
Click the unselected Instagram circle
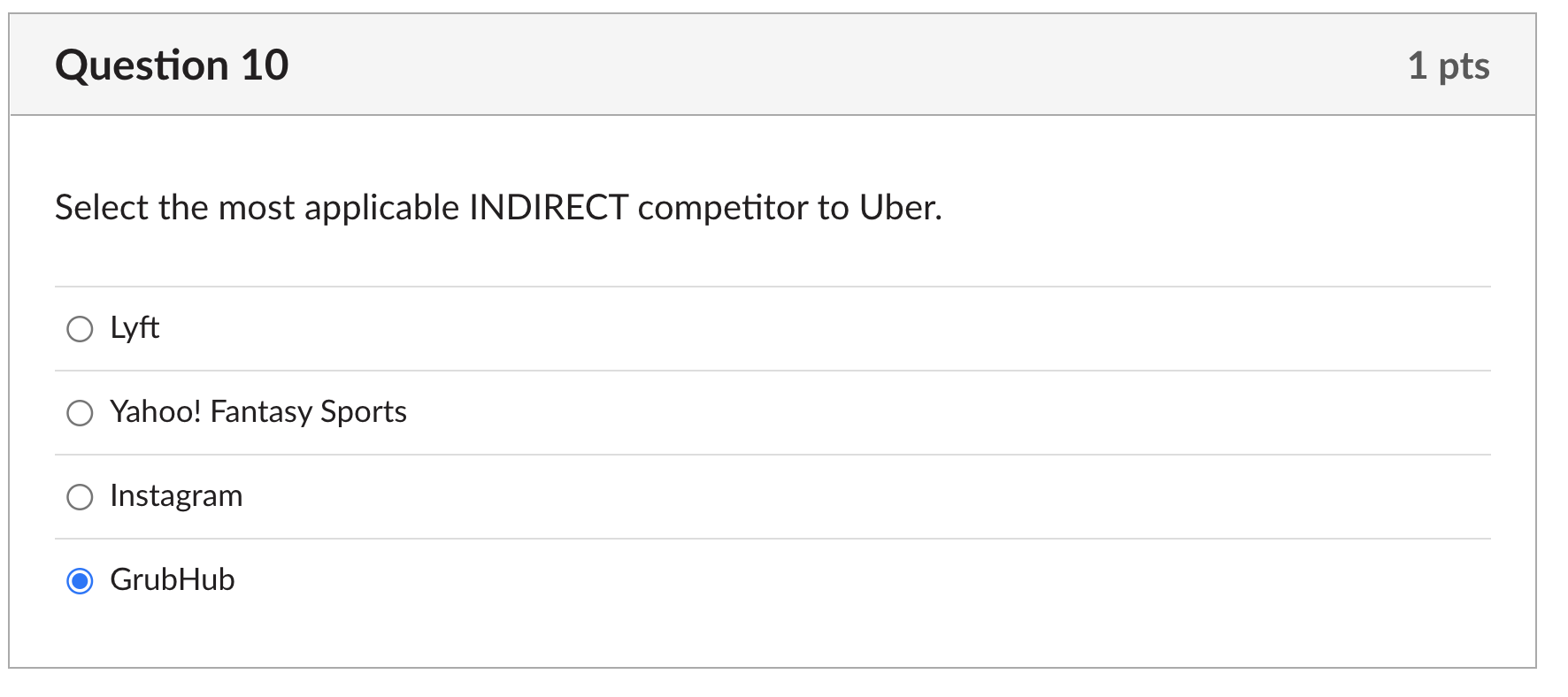tap(80, 496)
